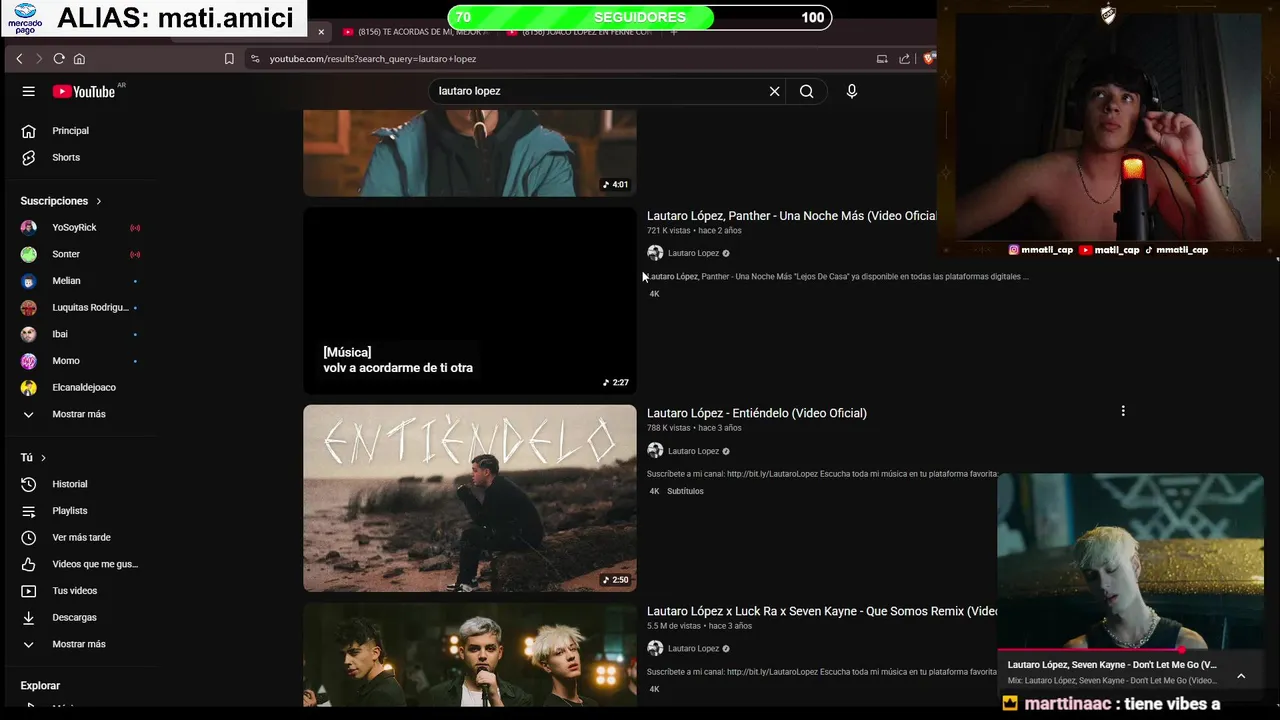Click the browser address bar URL
1280x720 pixels.
click(373, 59)
